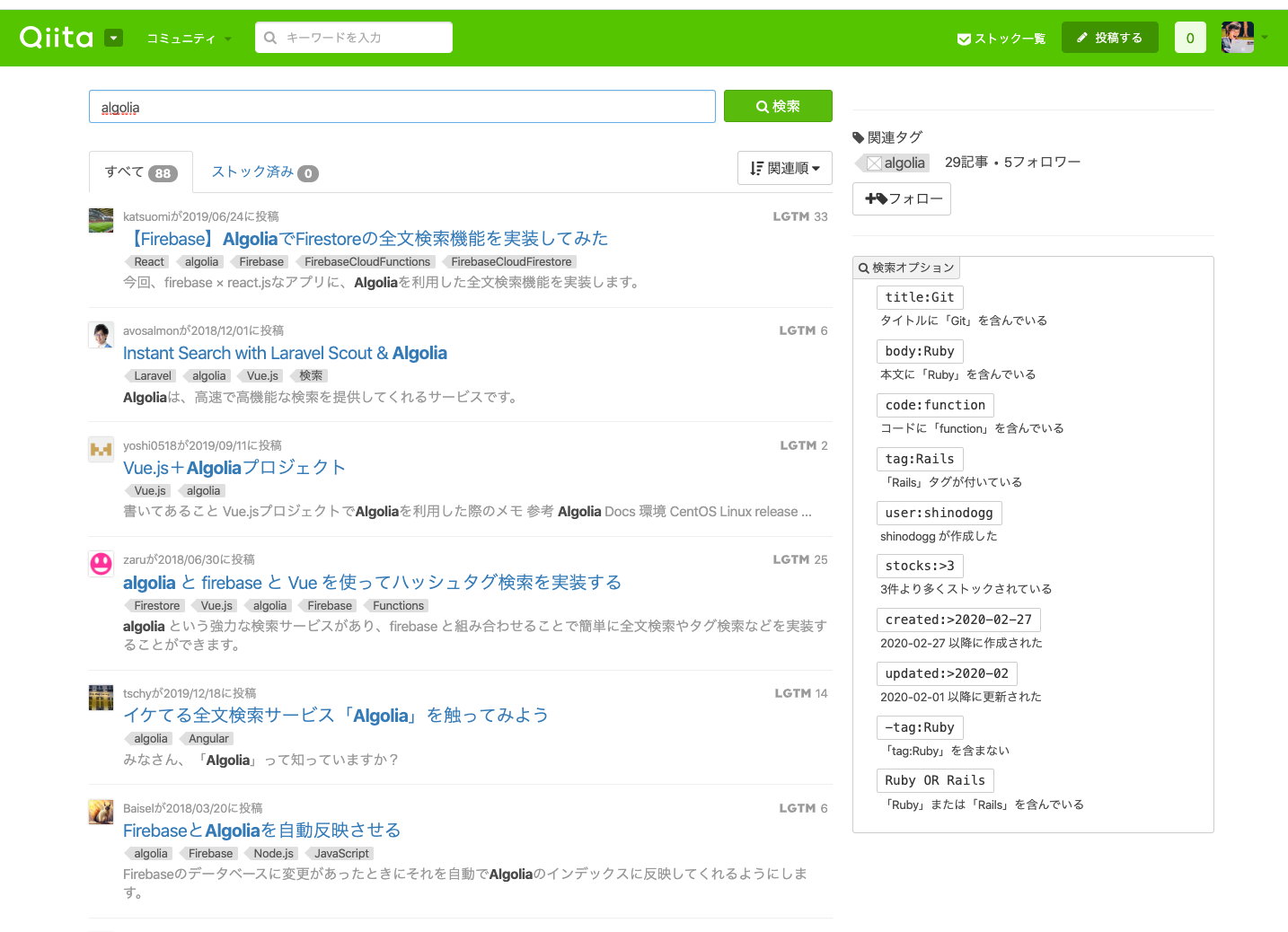Open the 関連順 sort dropdown
Viewport: 1288px width, 932px height.
pos(785,168)
